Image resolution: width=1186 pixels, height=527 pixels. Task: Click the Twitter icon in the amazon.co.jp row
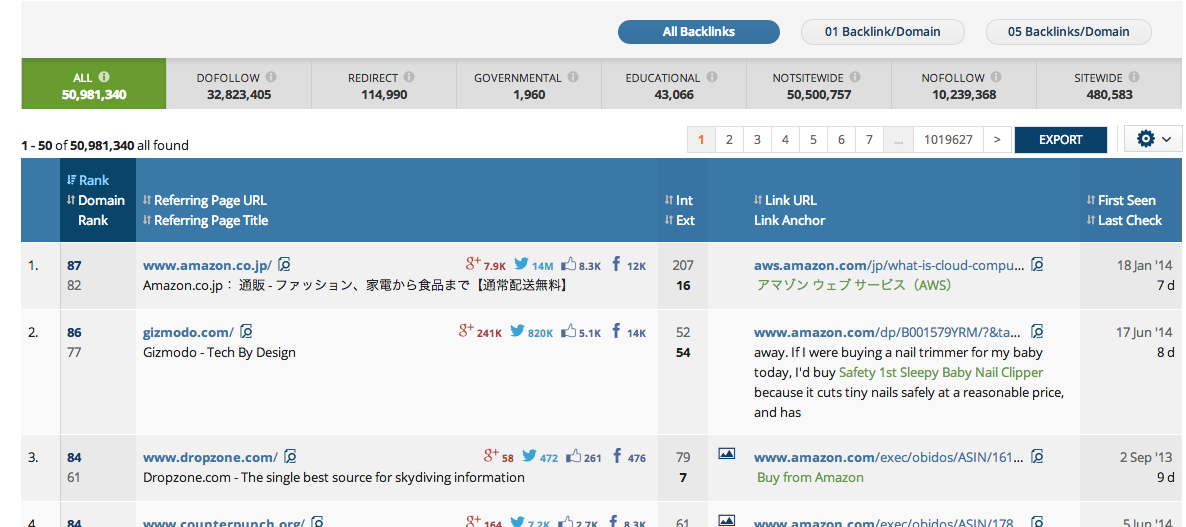[x=521, y=265]
